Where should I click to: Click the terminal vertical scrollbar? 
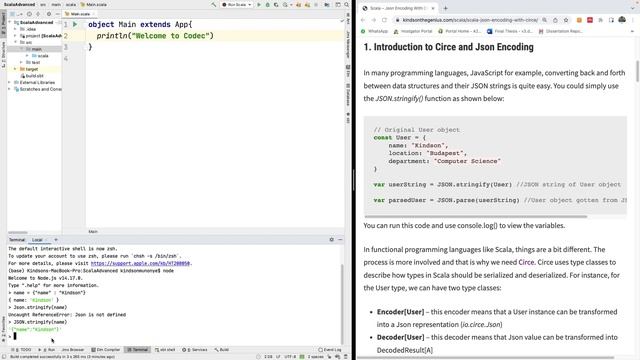click(x=342, y=304)
